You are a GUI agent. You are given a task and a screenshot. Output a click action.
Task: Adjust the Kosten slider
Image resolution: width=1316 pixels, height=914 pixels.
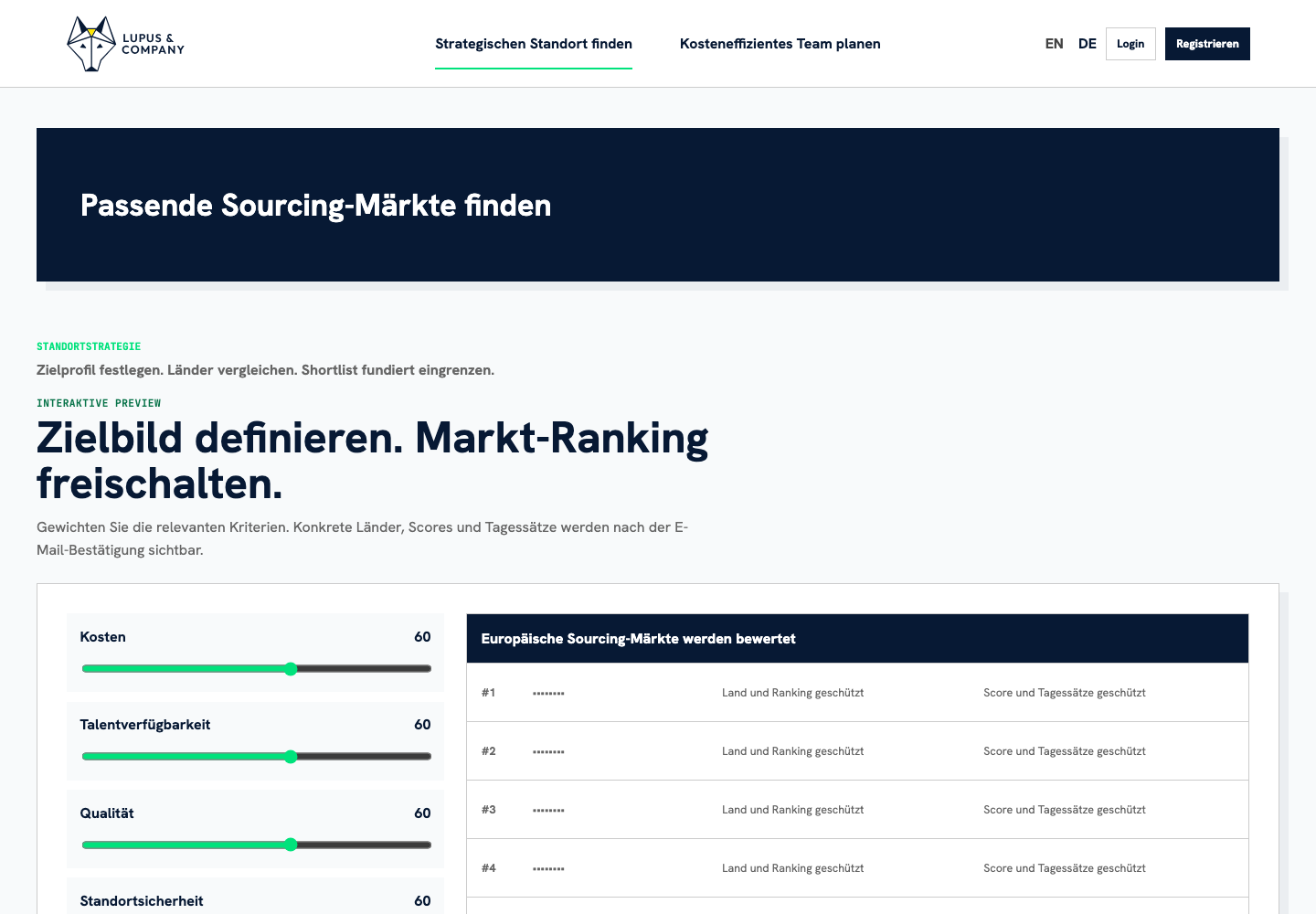tap(257, 669)
